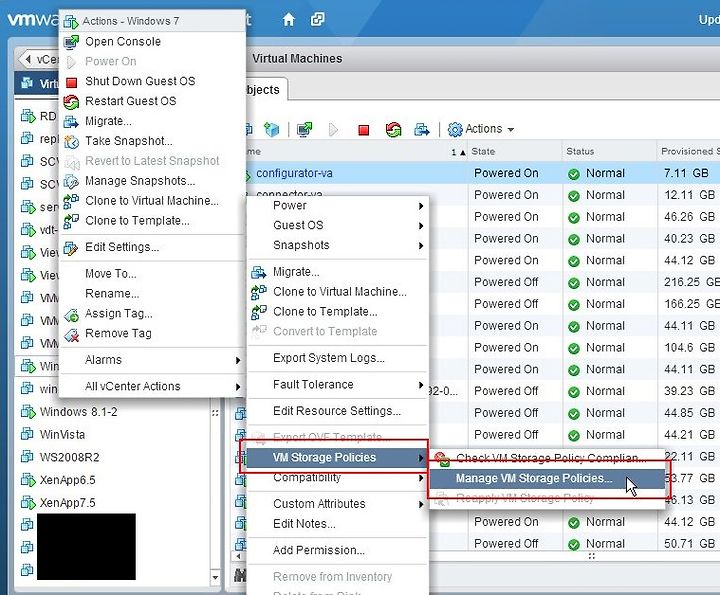Expand the Alarms submenu

(152, 360)
